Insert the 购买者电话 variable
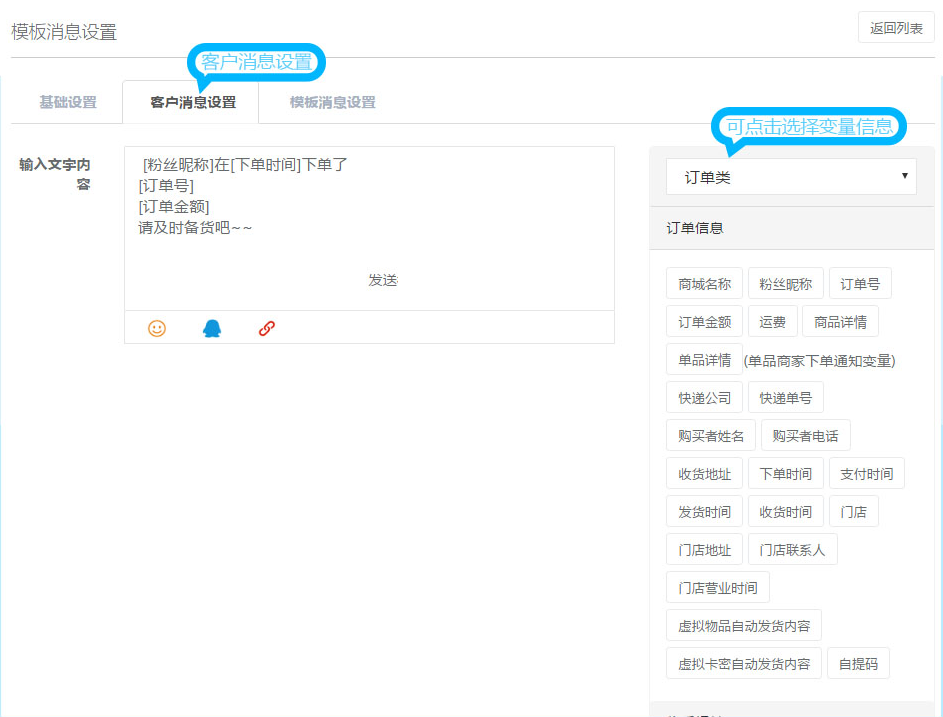 point(806,435)
